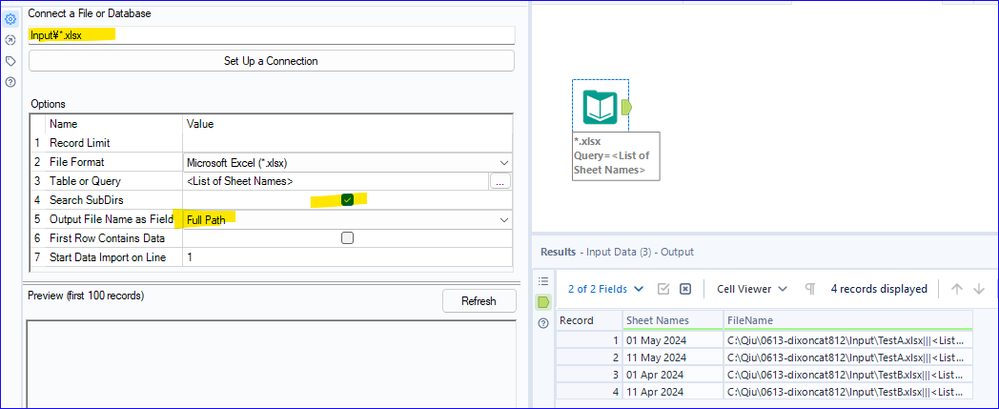The height and width of the screenshot is (409, 999).
Task: Open the Navigation icon below the gear
Action: (x=10, y=40)
